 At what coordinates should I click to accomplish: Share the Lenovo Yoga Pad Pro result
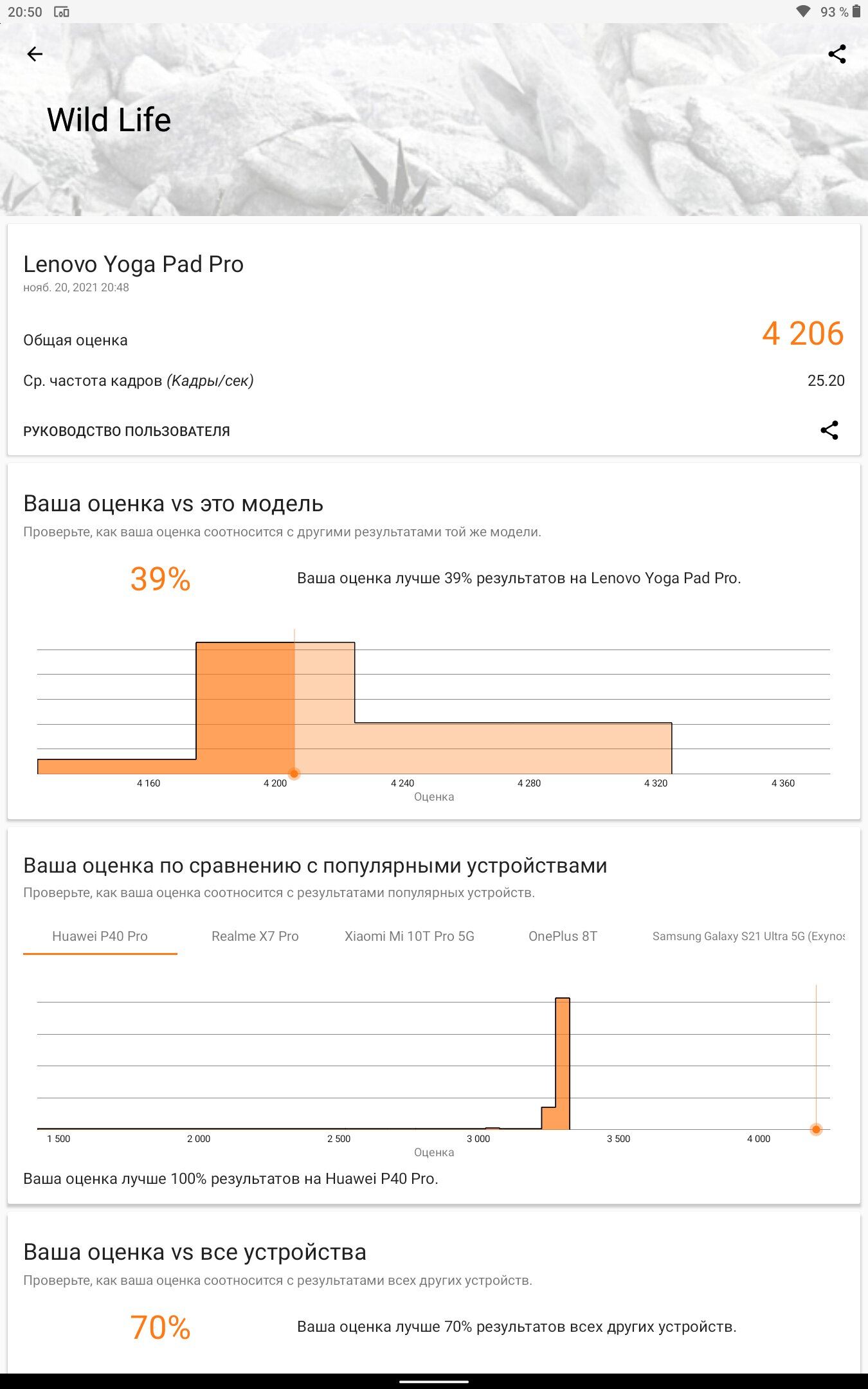(x=829, y=430)
